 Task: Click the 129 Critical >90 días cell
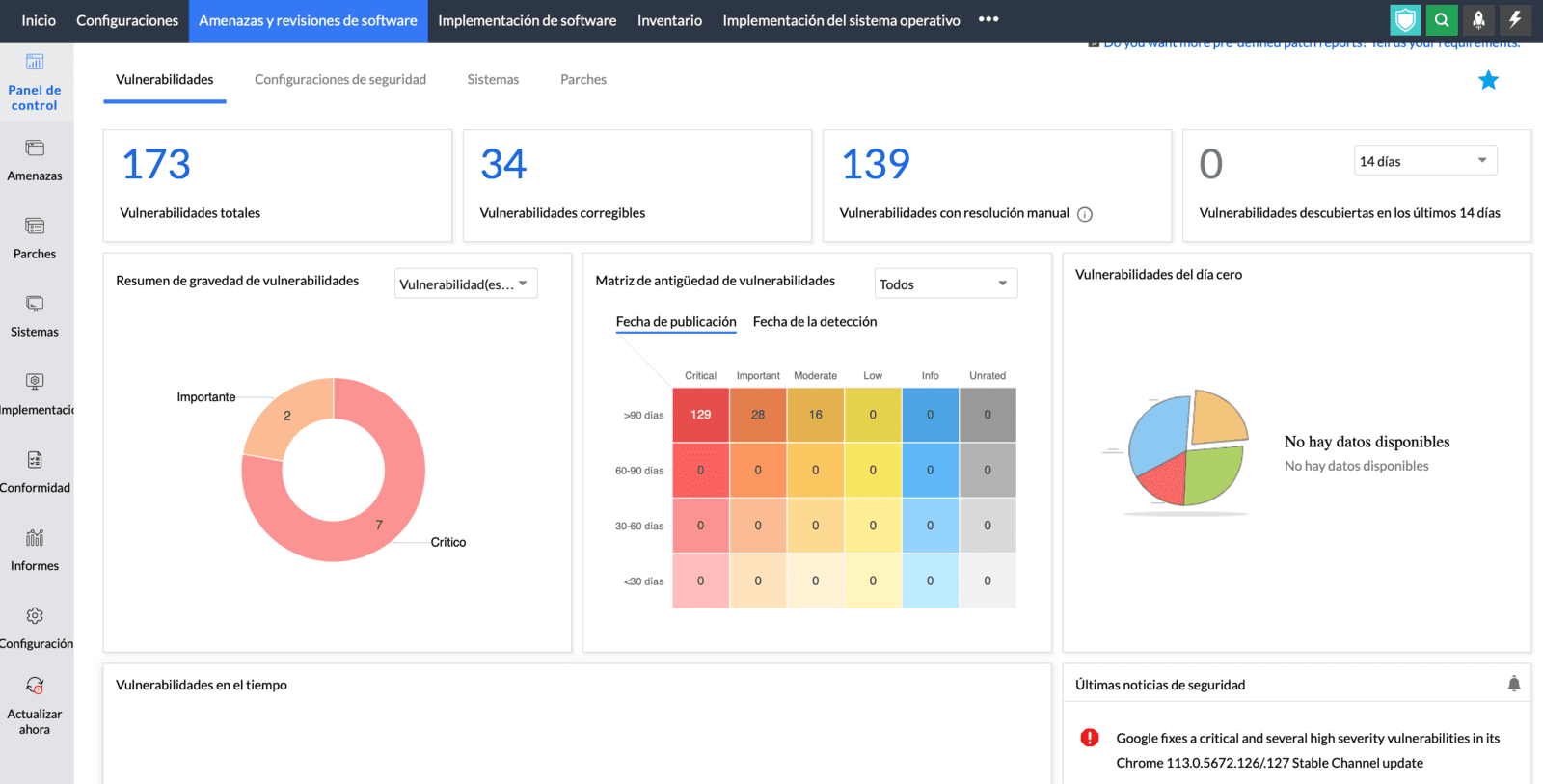701,415
